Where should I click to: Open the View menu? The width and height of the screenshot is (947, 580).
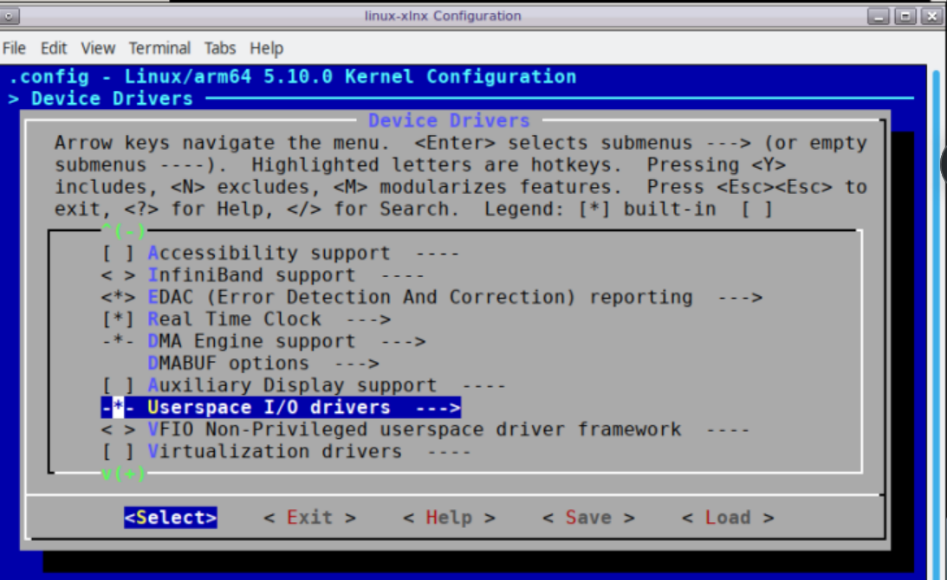pos(97,47)
